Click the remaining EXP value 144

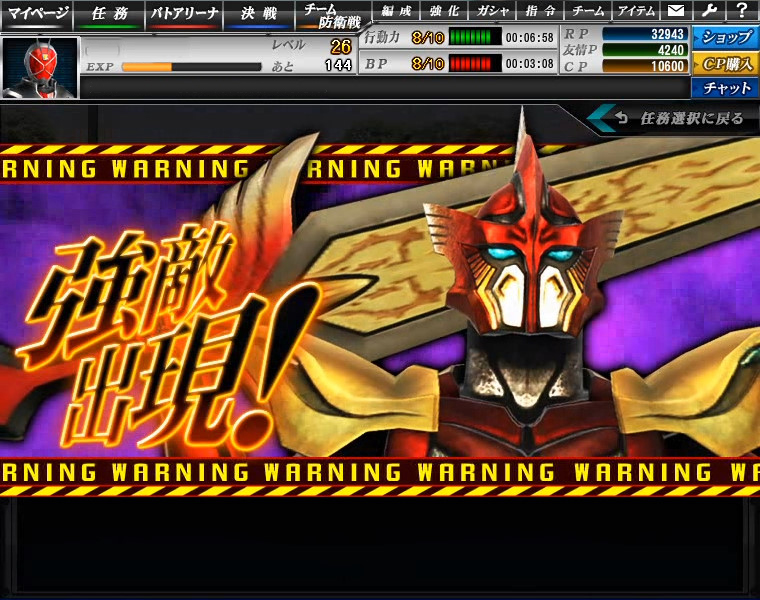(338, 65)
